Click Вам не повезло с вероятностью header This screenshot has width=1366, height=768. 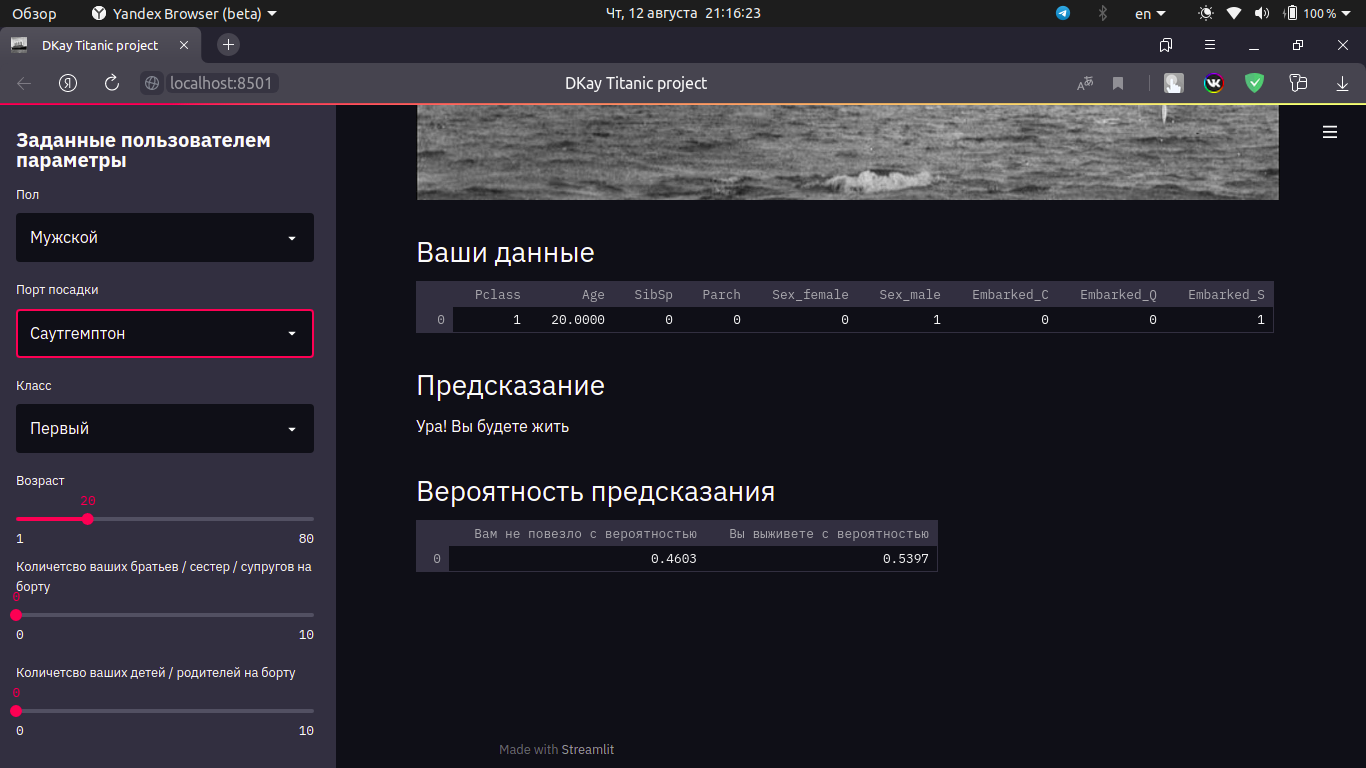click(585, 534)
